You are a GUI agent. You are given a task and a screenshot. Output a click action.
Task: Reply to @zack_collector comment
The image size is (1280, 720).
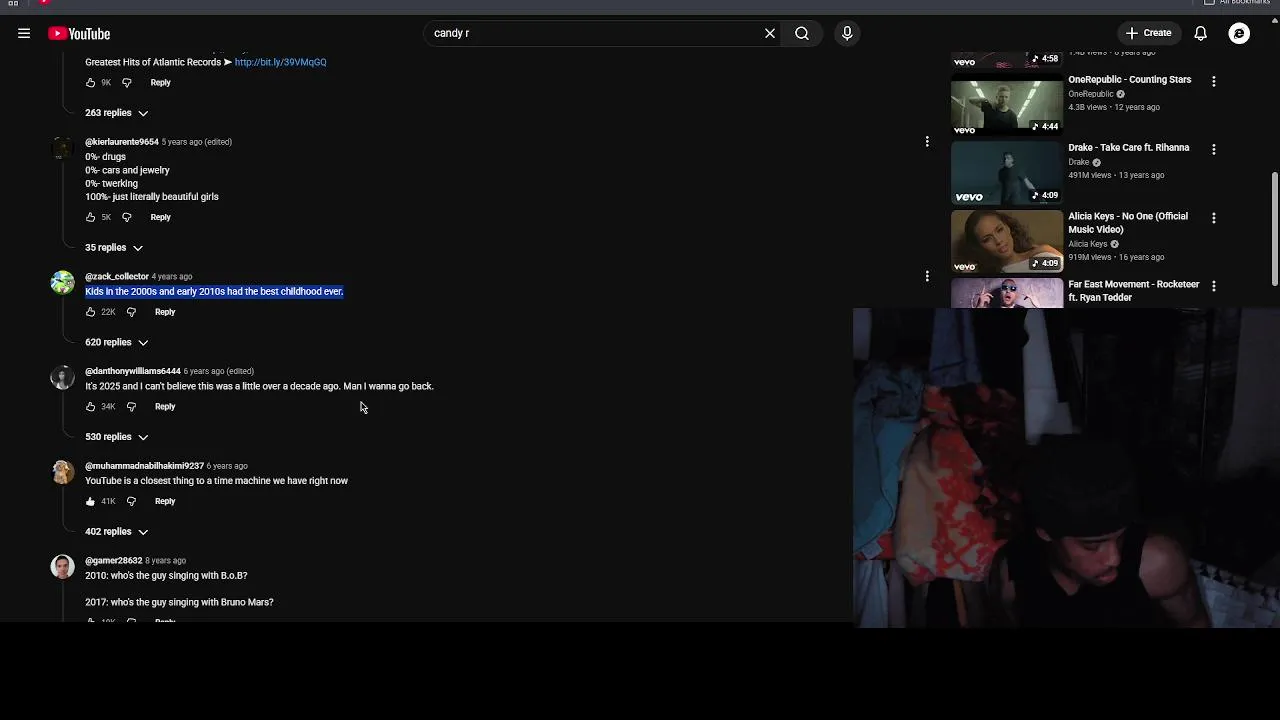[165, 312]
